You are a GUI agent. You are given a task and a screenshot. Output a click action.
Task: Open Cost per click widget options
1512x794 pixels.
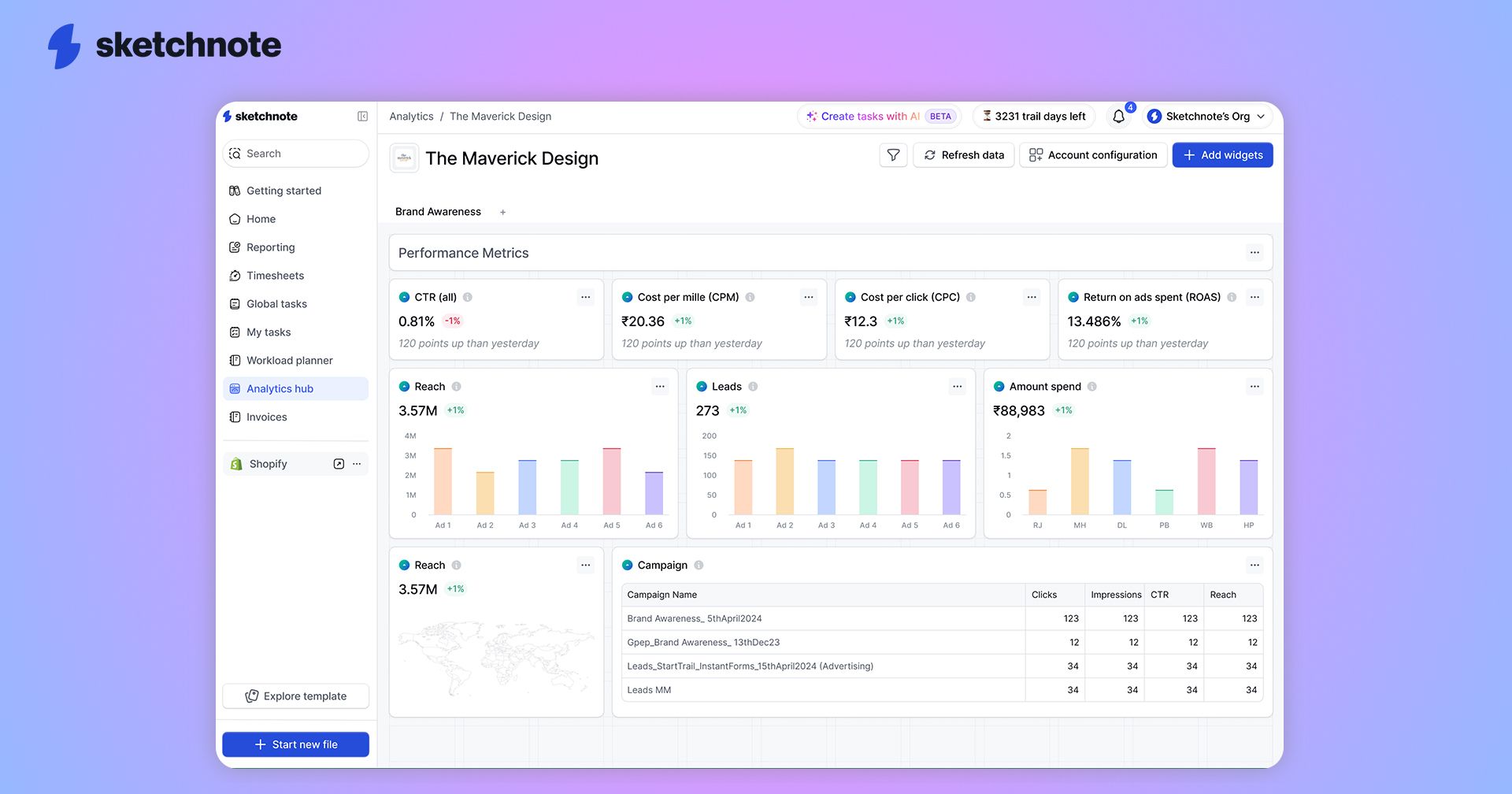[1032, 297]
